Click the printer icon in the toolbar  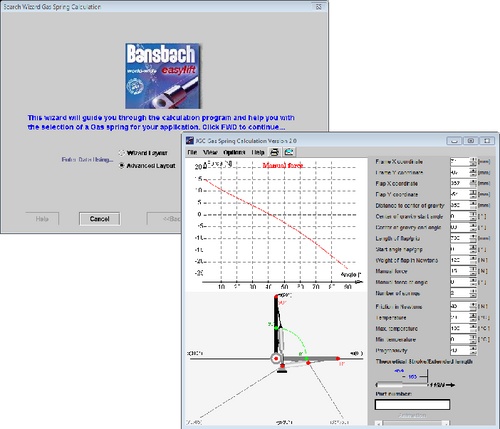[x=274, y=152]
